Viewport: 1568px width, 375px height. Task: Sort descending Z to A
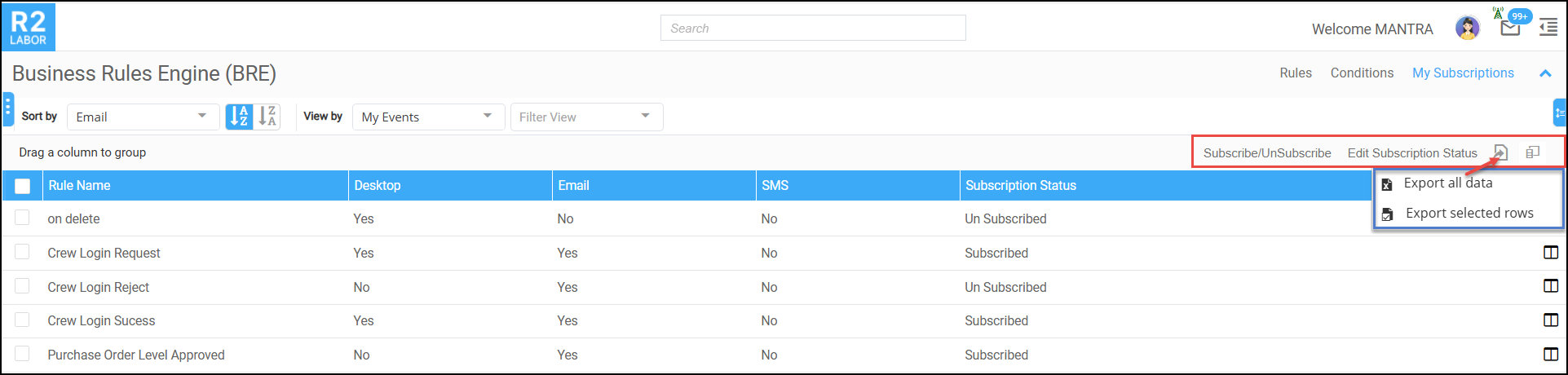pyautogui.click(x=267, y=117)
